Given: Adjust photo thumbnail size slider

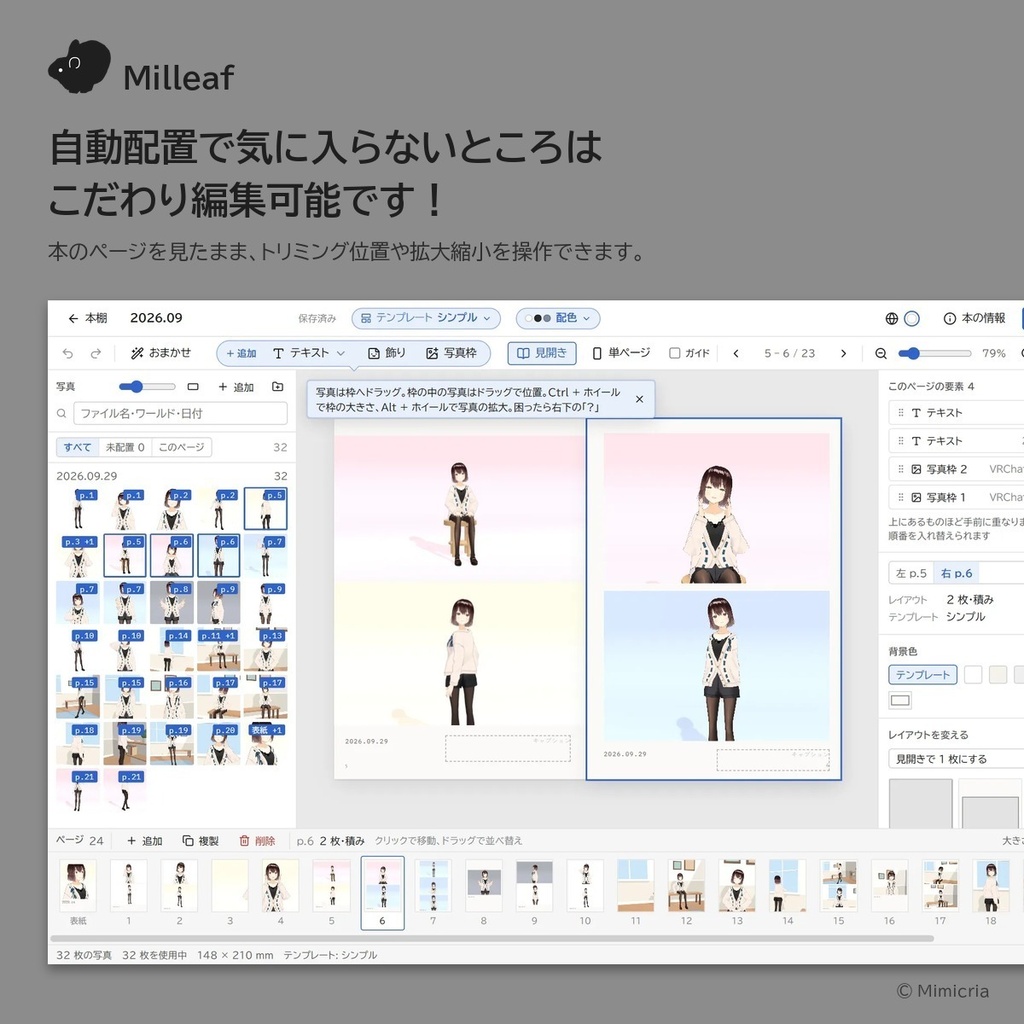Looking at the screenshot, I should click(x=147, y=387).
